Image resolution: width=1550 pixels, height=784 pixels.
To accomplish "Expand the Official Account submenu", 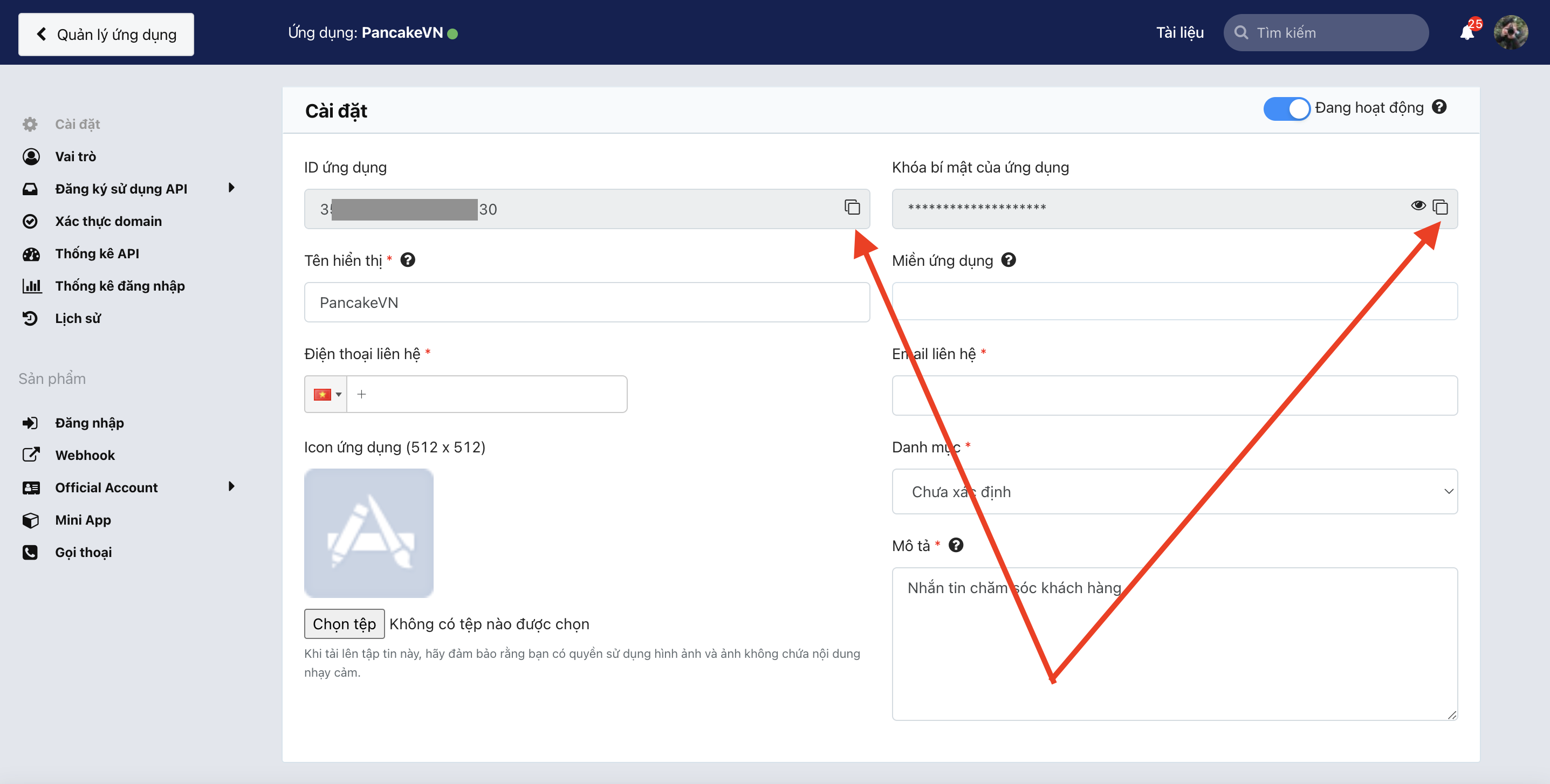I will point(231,487).
